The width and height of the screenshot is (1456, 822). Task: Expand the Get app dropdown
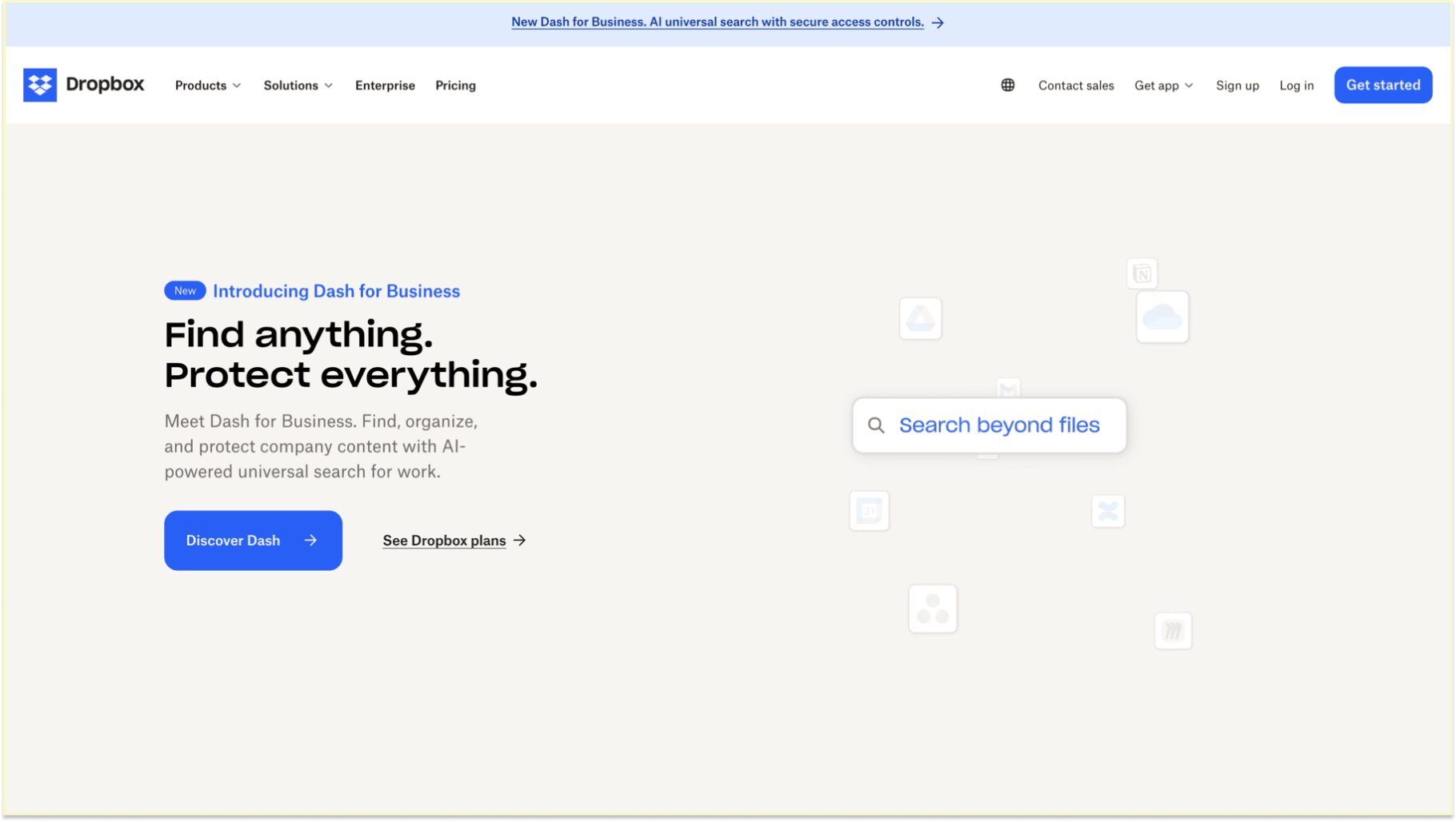[1164, 86]
